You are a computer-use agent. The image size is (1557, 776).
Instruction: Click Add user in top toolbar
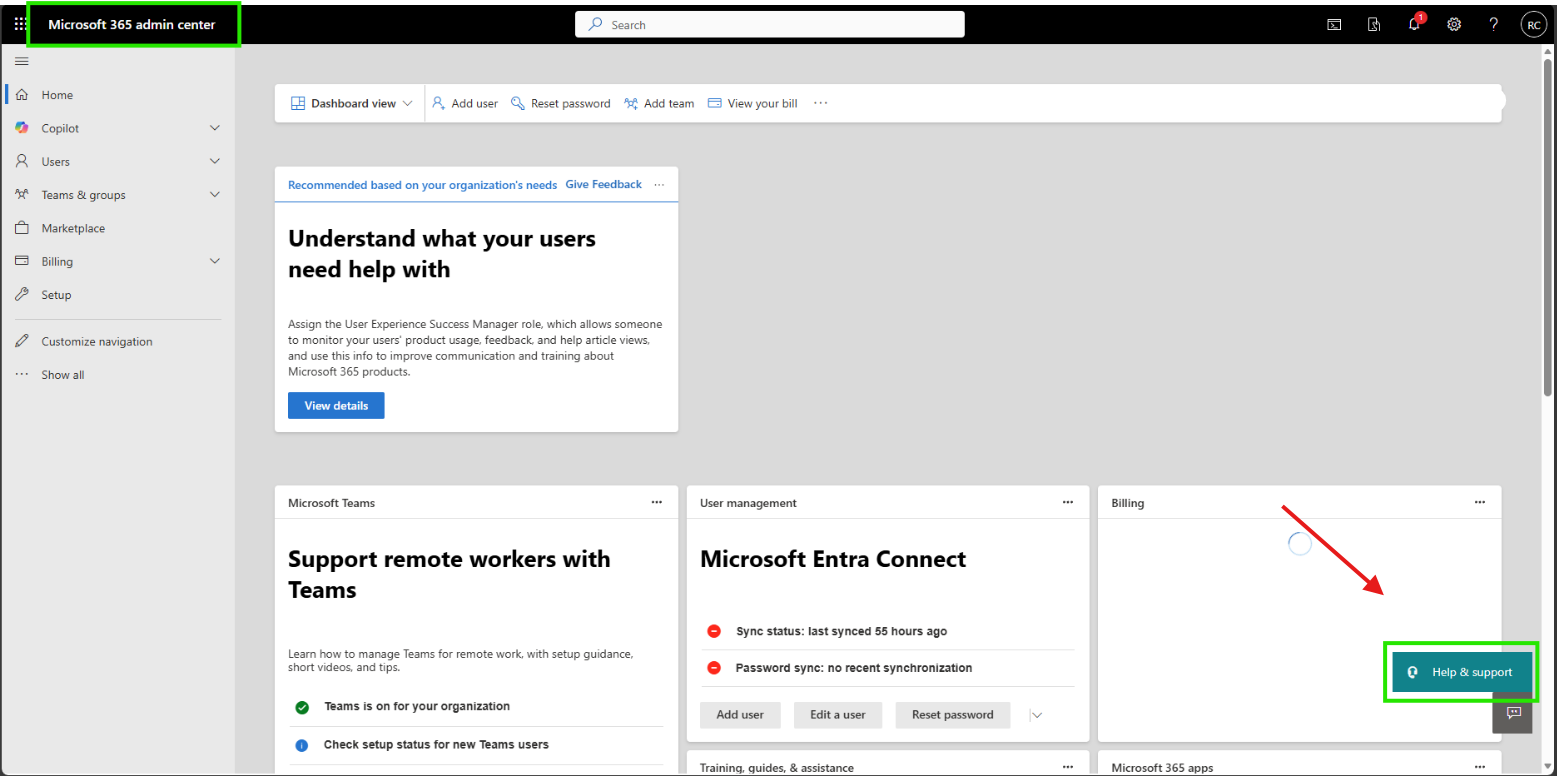464,103
